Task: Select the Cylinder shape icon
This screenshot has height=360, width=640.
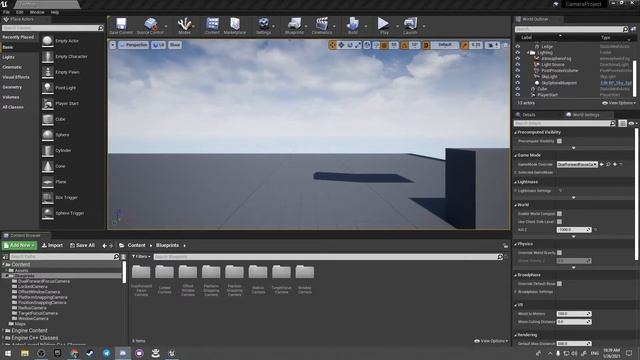Action: coord(48,151)
